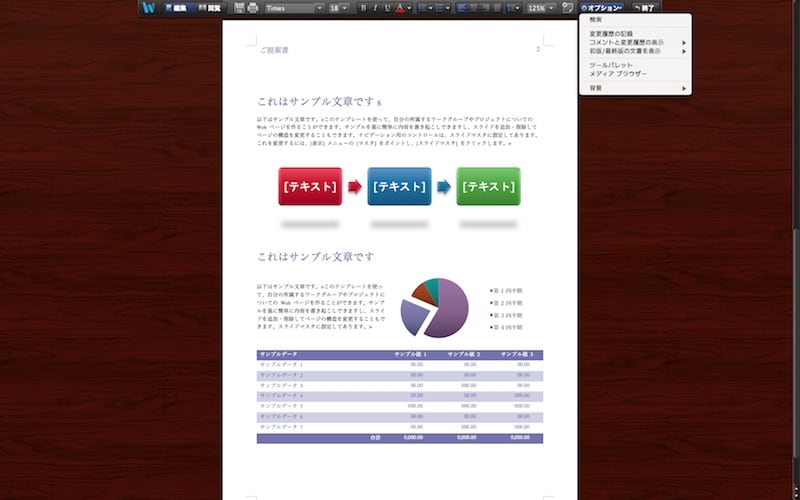Align text right

pyautogui.click(x=485, y=8)
